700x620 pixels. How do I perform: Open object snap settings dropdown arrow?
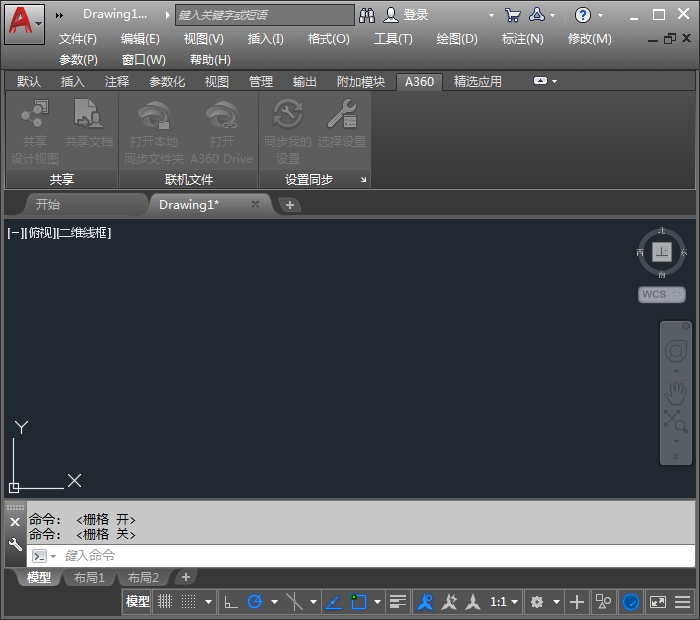[x=377, y=602]
